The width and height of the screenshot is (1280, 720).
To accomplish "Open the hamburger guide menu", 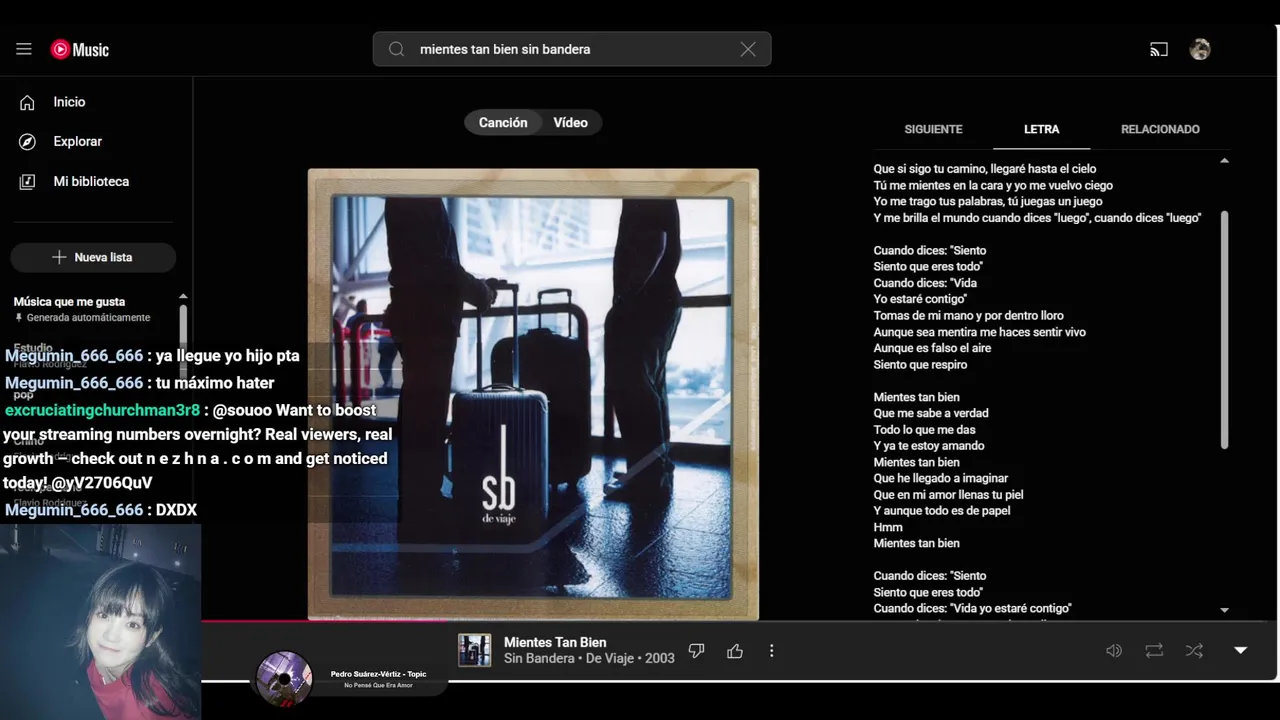I will pos(24,49).
